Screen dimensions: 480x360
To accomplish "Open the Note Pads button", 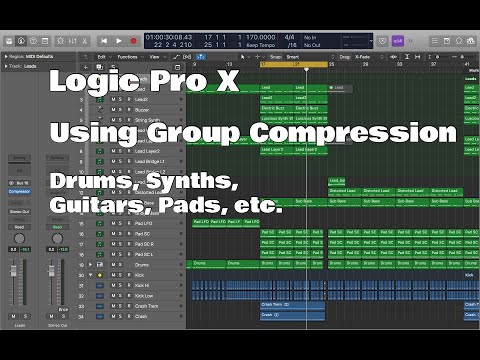I will [447, 41].
